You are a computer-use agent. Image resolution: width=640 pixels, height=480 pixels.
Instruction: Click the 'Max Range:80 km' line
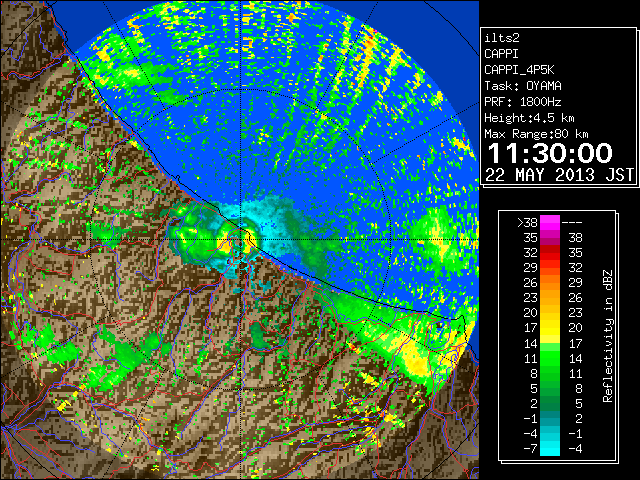point(536,134)
